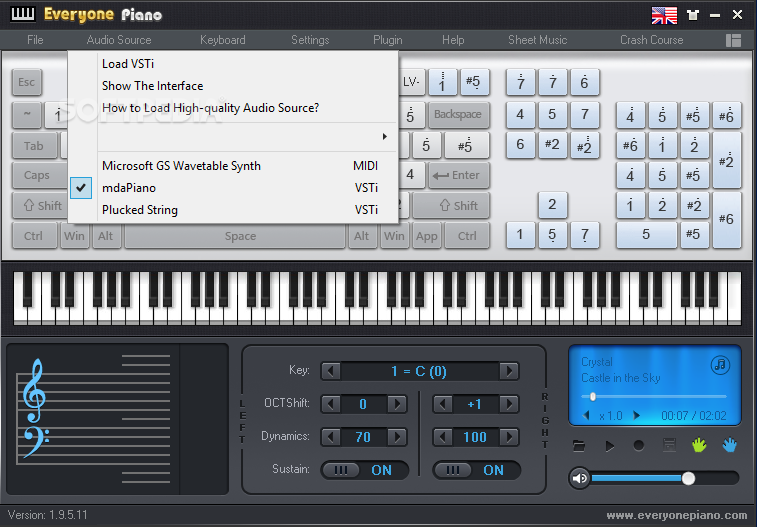Image resolution: width=757 pixels, height=527 pixels.
Task: Click the bass clef on the staff
Action: 35,441
